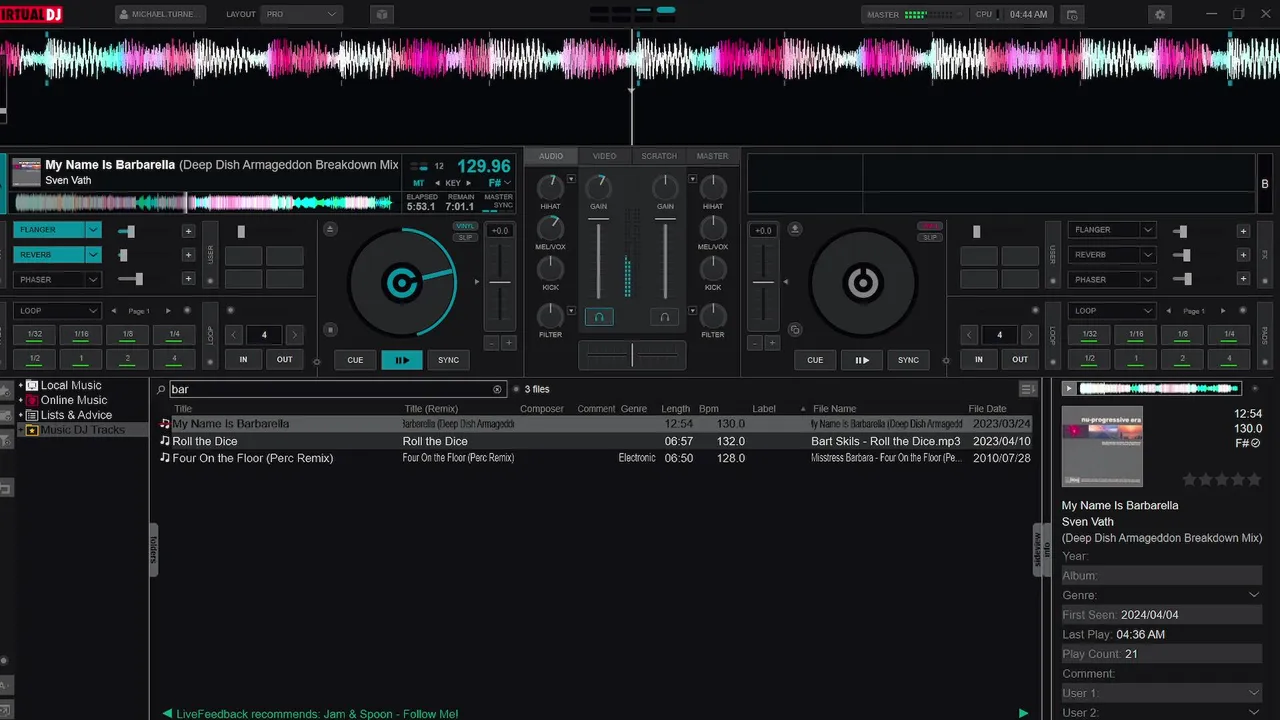Click plus icon next to left REVERB effect
The image size is (1280, 720).
pos(188,255)
